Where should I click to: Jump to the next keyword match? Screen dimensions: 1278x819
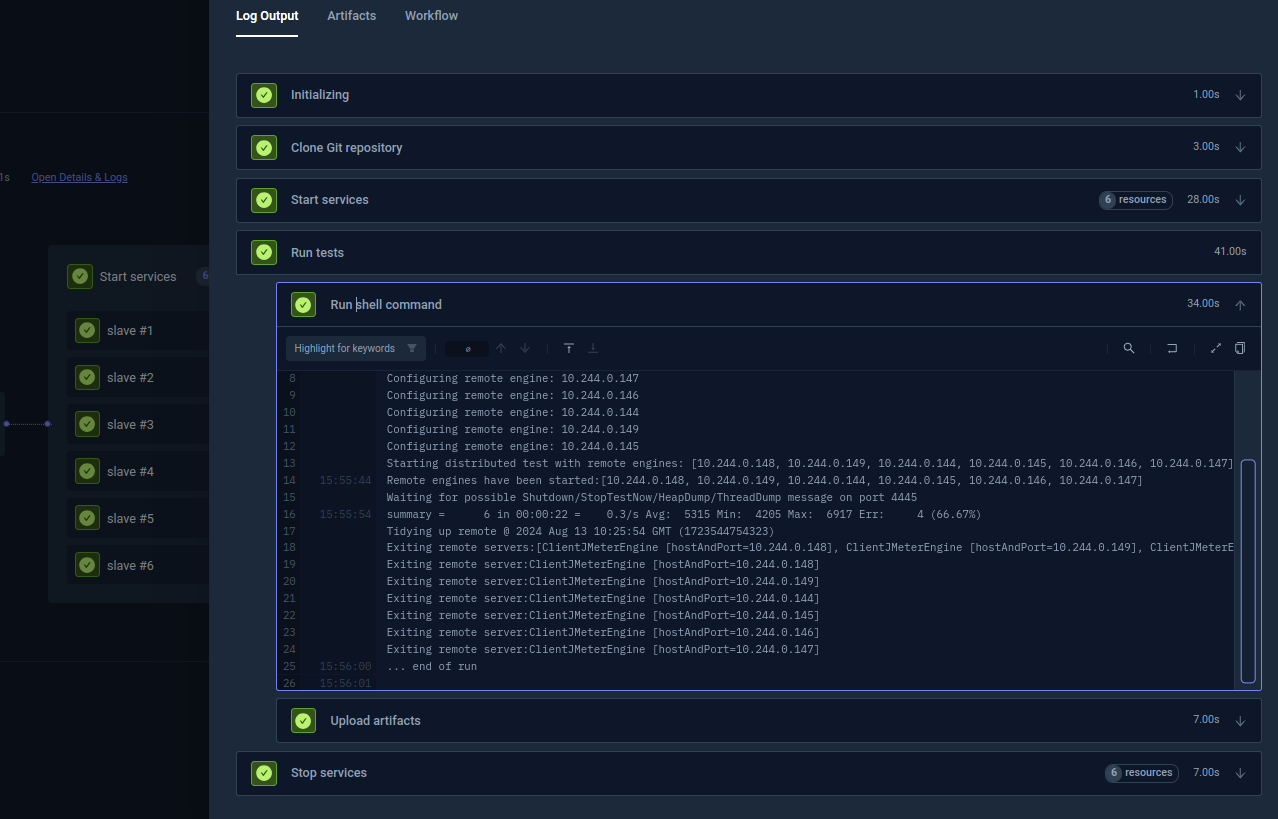pos(525,348)
